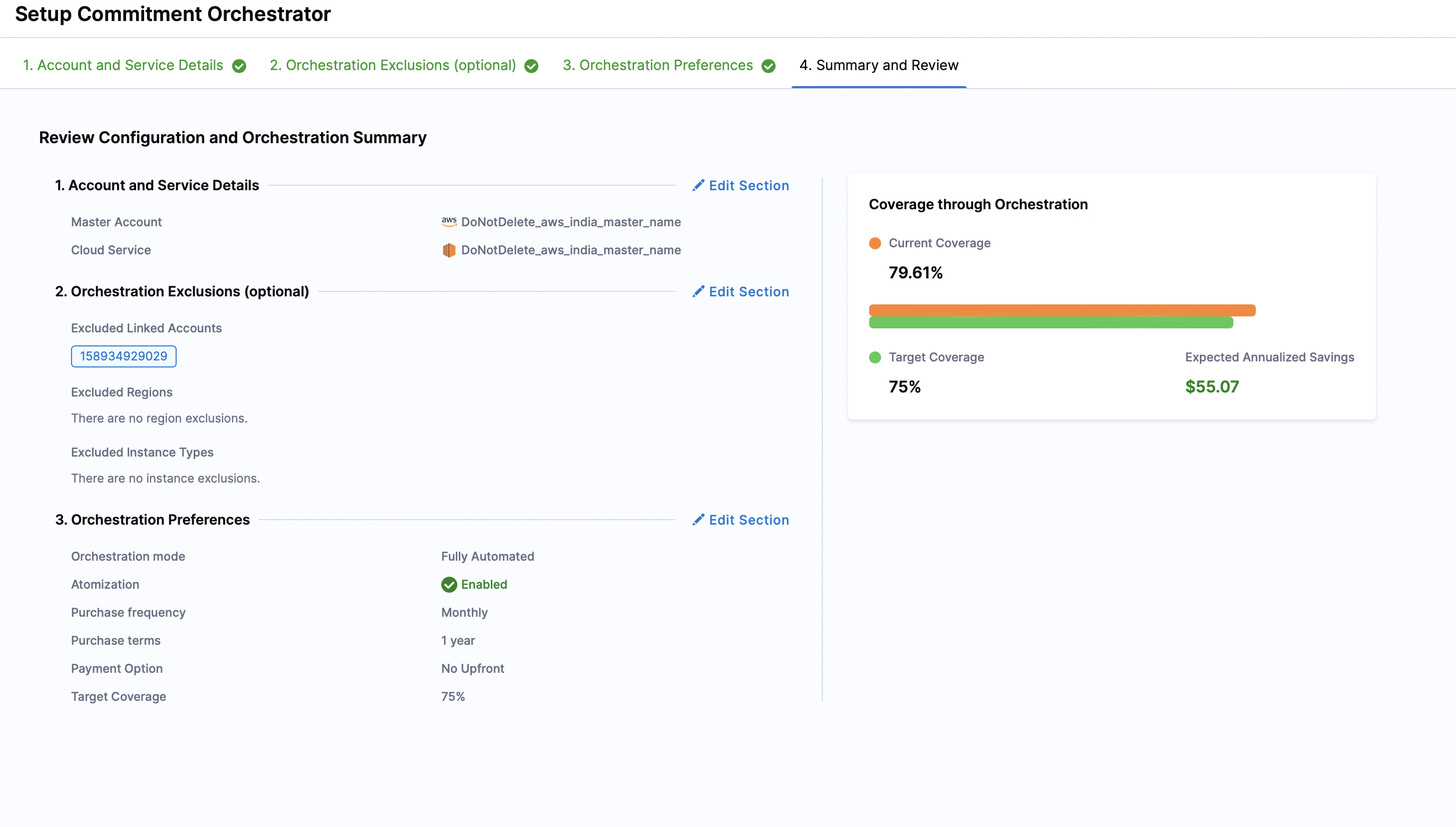1456x827 pixels.
Task: Click the orange cloud service icon
Action: click(449, 250)
